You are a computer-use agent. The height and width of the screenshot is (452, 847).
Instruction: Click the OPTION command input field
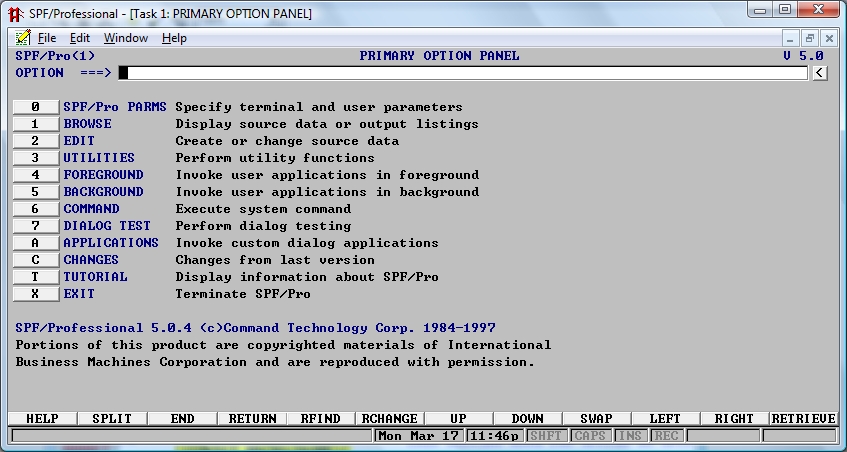tap(463, 73)
